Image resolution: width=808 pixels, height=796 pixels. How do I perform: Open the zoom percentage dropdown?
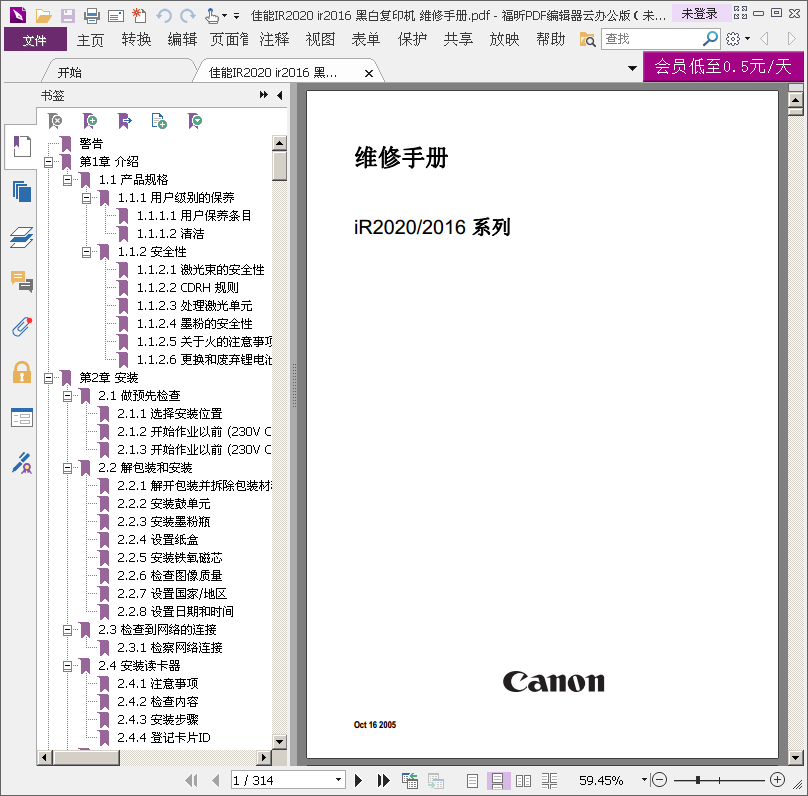[644, 780]
